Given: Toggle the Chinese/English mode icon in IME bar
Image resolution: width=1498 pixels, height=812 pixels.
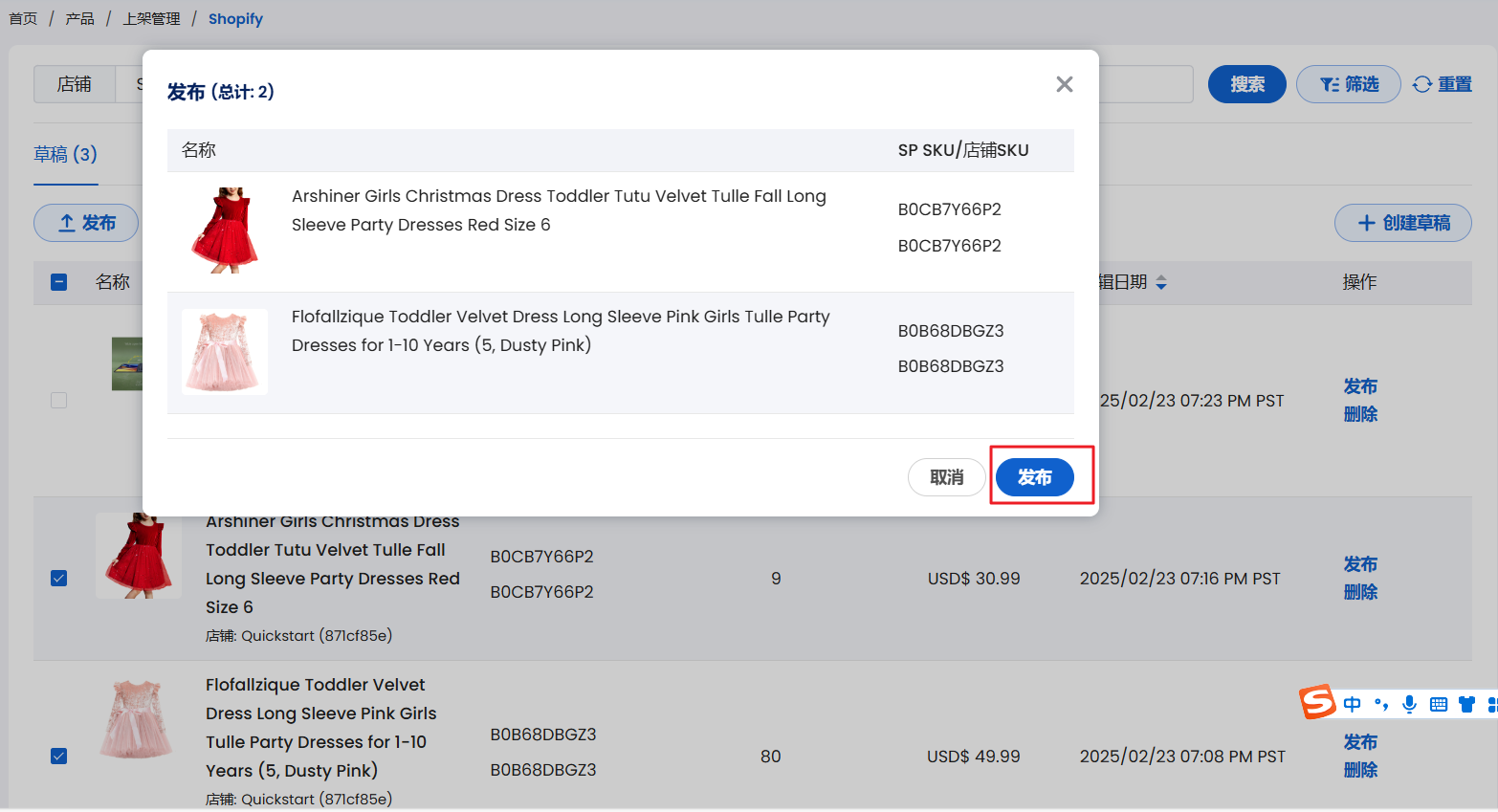Looking at the screenshot, I should tap(1352, 705).
